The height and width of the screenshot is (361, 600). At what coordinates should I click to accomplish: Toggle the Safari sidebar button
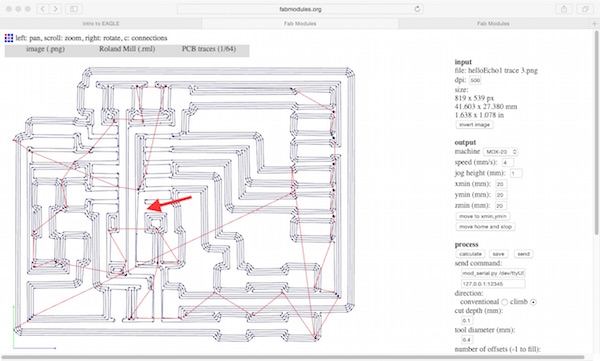[74, 8]
